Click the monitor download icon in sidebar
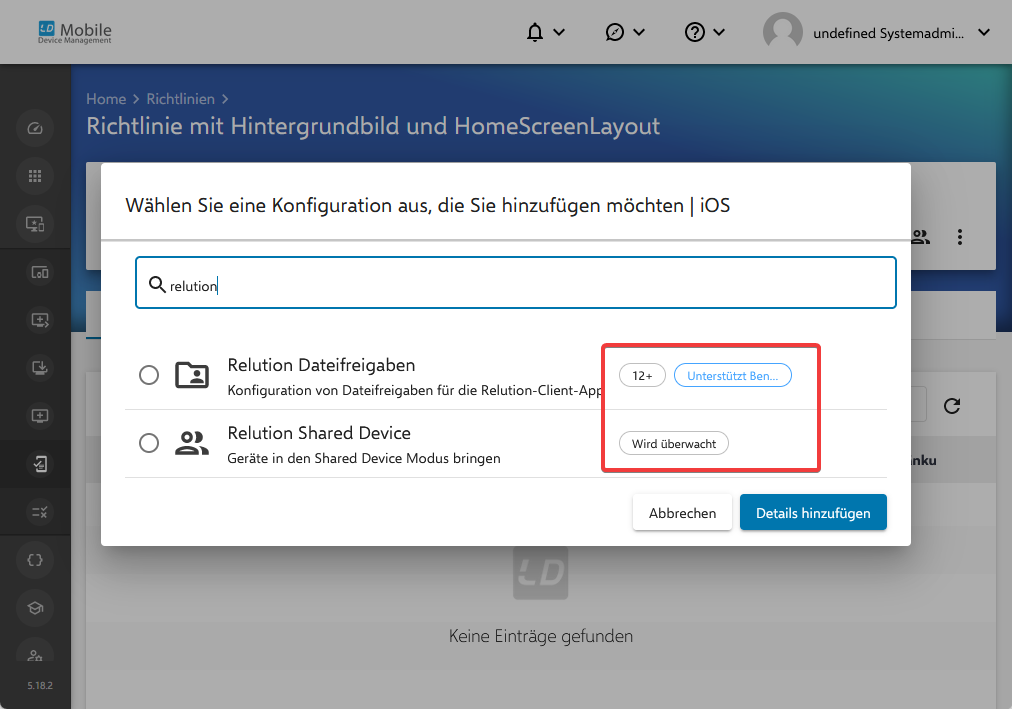 click(39, 368)
